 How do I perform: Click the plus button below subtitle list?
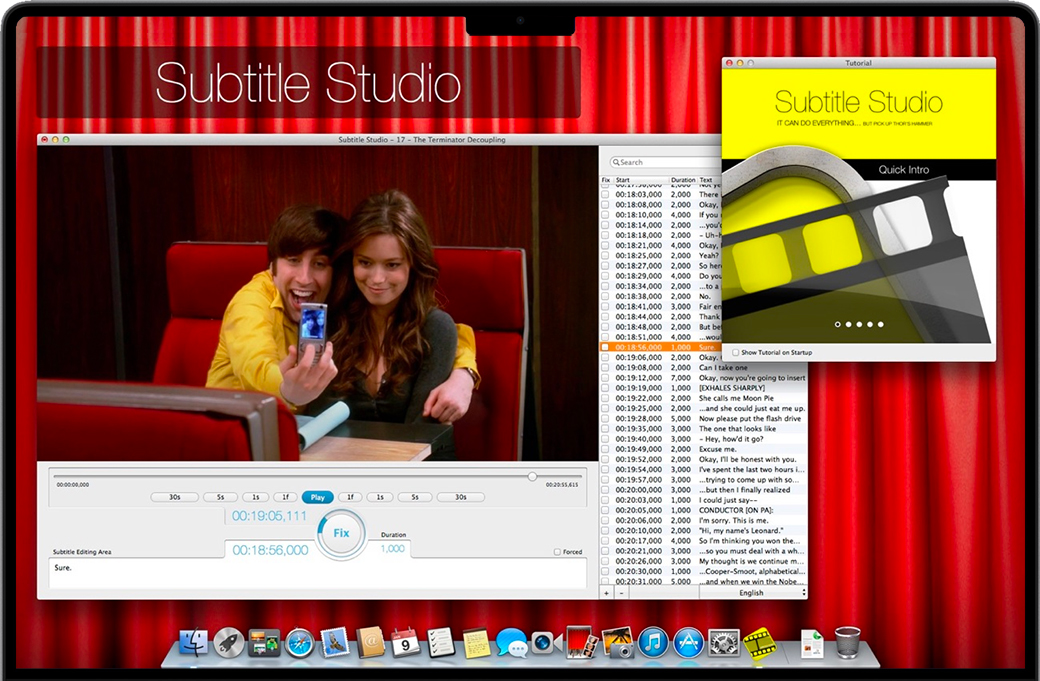point(606,593)
